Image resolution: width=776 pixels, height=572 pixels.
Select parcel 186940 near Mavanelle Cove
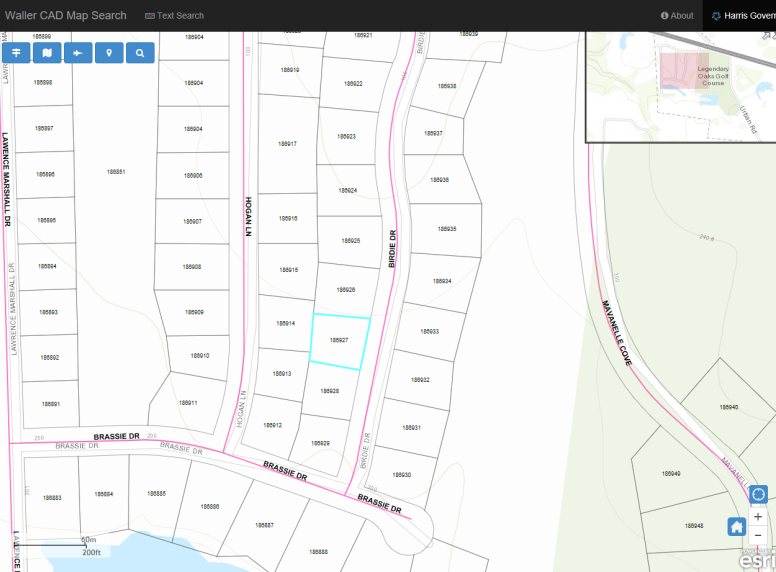click(x=728, y=407)
